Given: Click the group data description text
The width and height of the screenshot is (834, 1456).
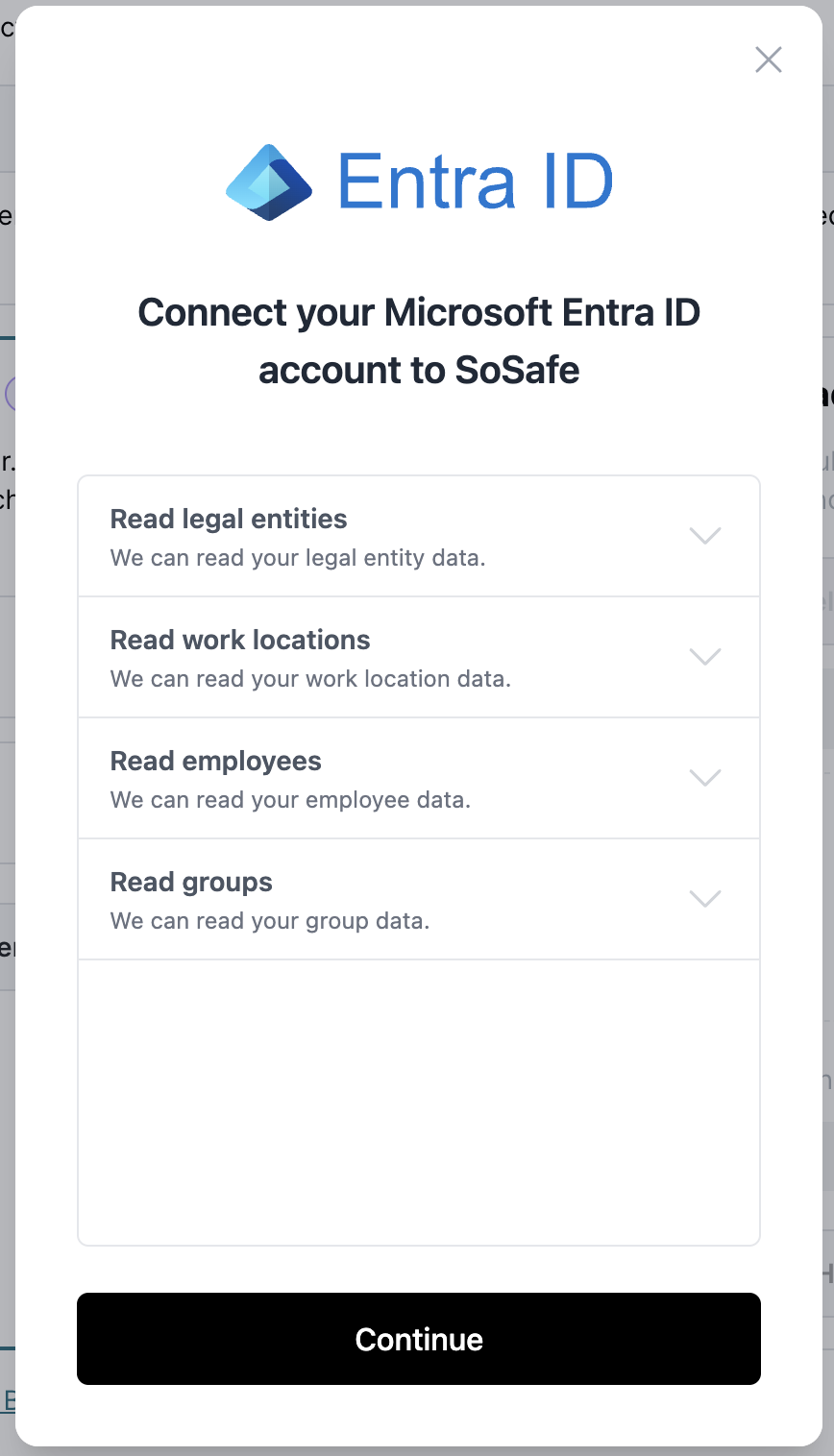Looking at the screenshot, I should click(x=270, y=921).
